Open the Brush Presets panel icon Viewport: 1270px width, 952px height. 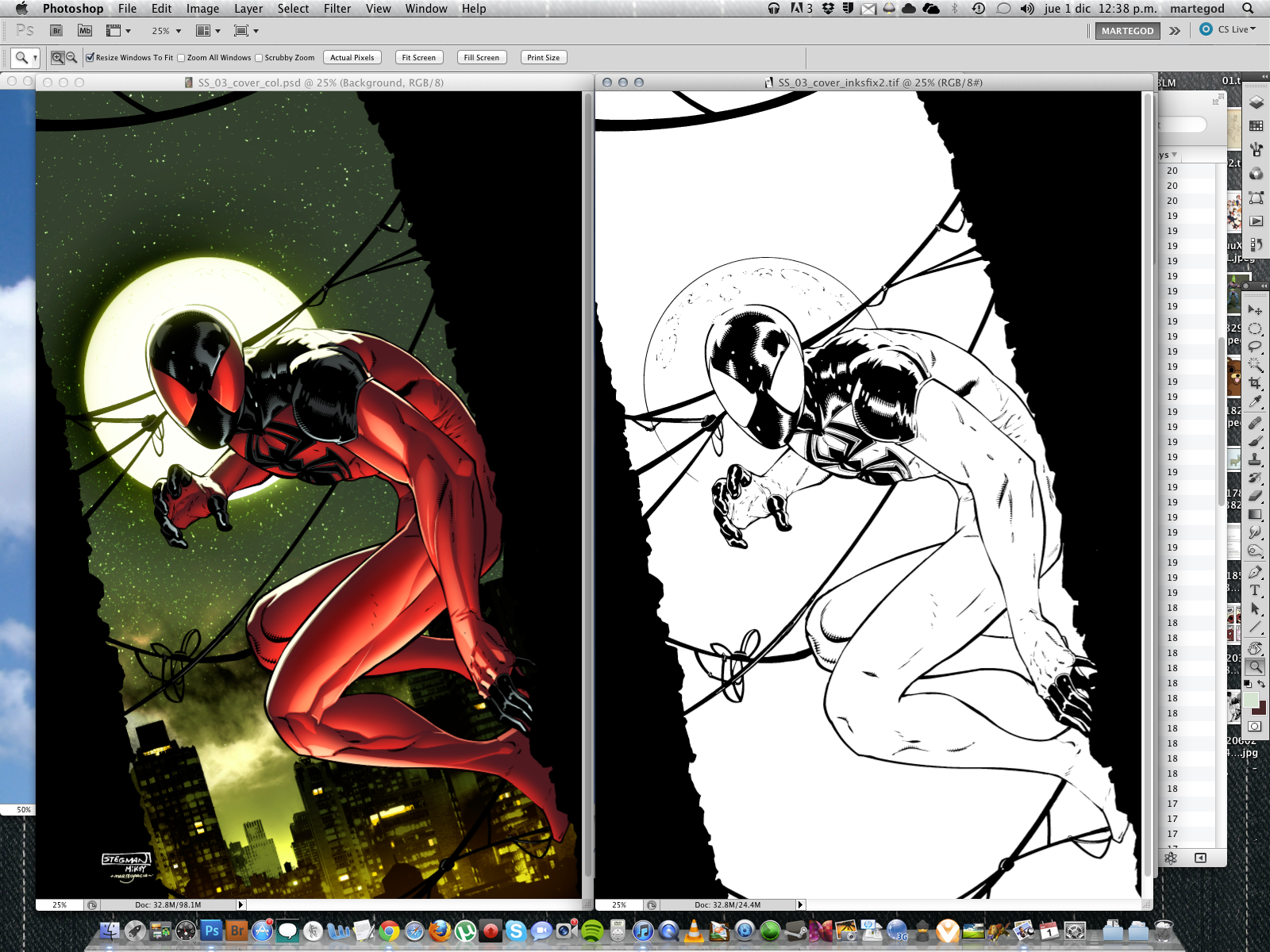click(1256, 149)
